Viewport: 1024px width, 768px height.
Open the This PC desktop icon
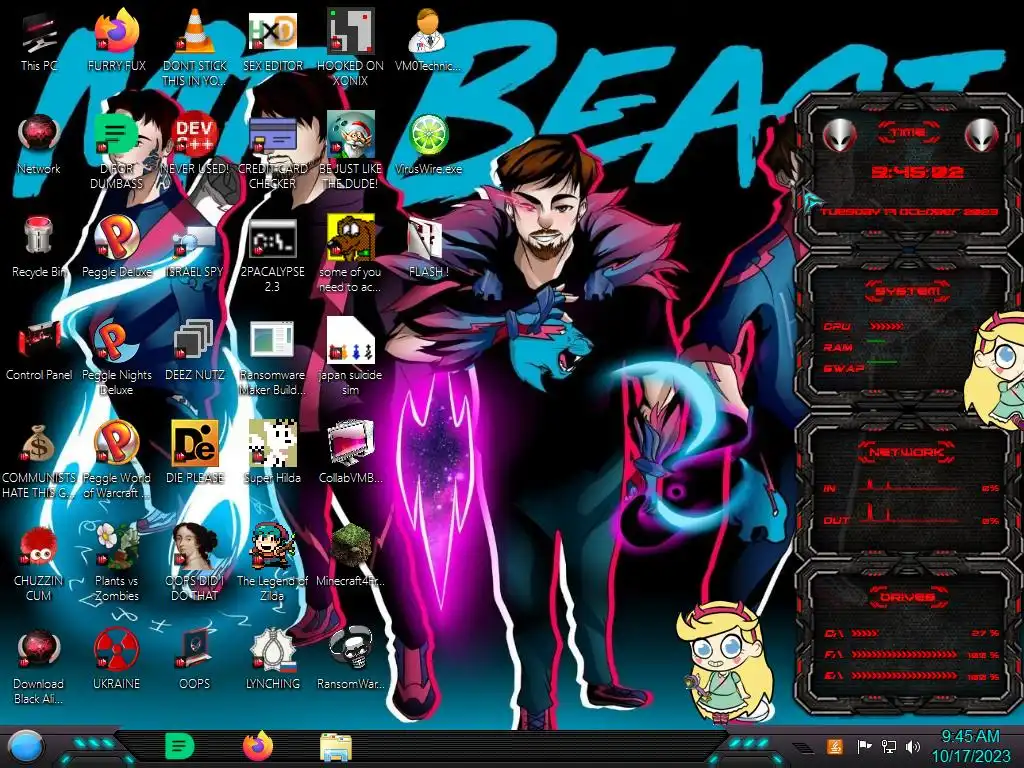click(x=39, y=34)
